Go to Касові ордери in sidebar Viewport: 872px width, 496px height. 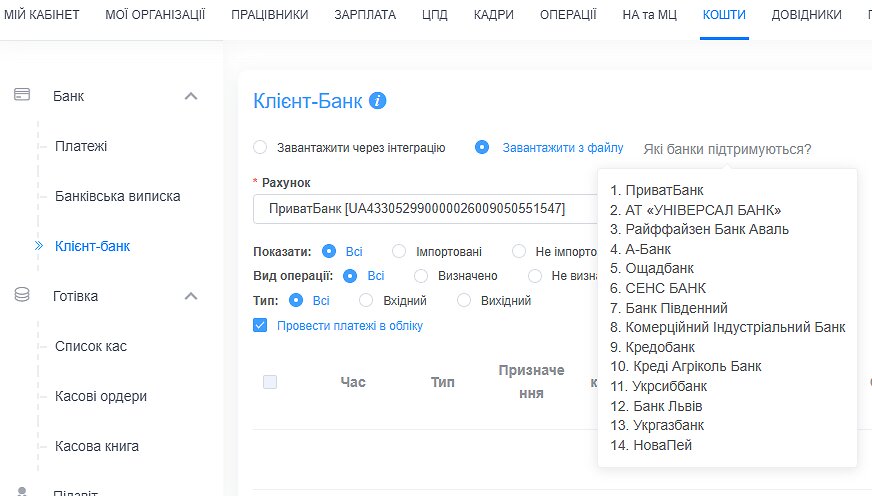click(x=101, y=396)
